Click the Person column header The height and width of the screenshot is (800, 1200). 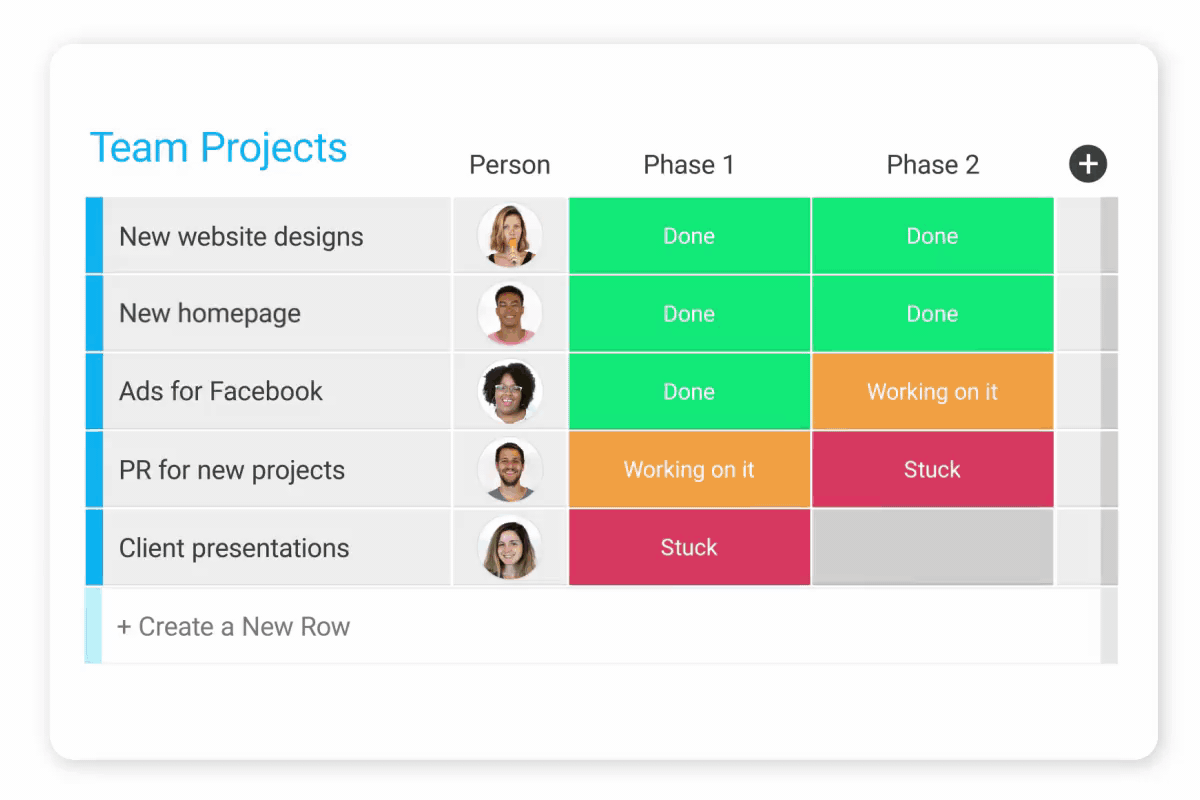click(510, 165)
